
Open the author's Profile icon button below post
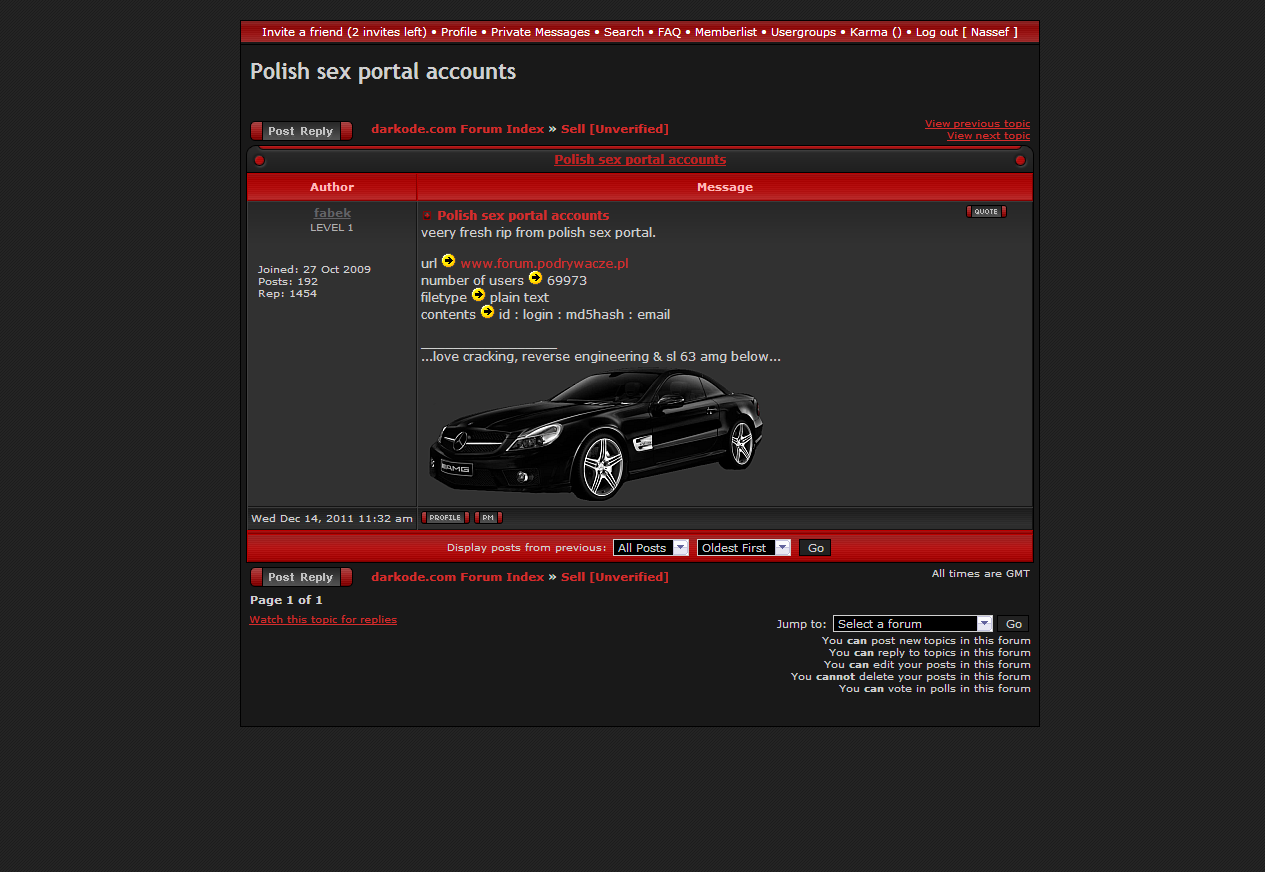coord(445,518)
